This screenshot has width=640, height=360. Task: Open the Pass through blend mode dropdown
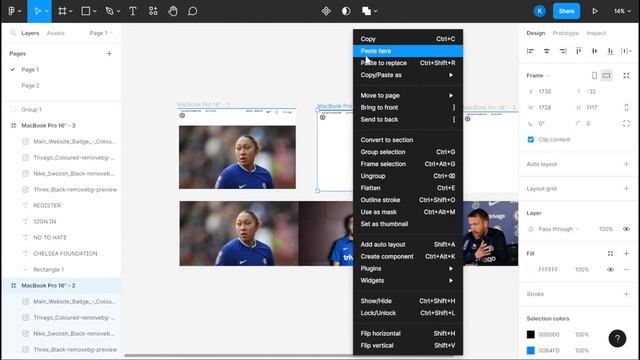pos(559,229)
